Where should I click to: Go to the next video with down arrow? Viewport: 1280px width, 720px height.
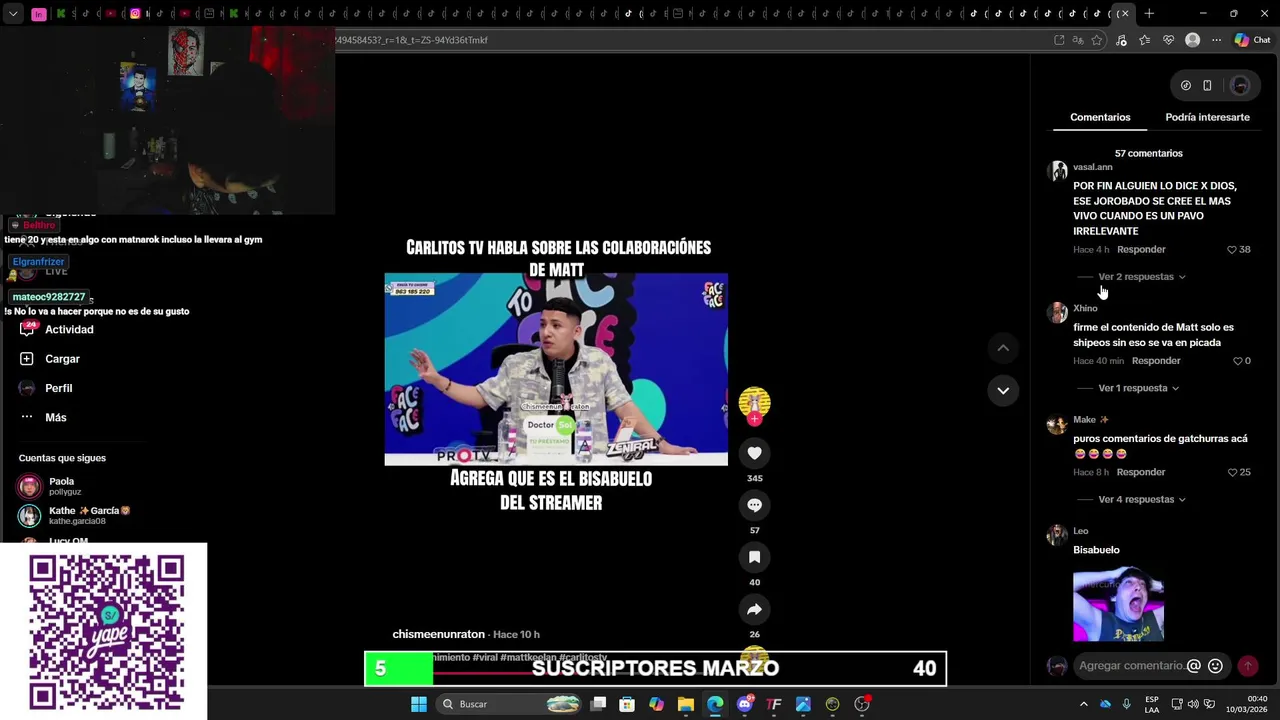click(x=1003, y=390)
